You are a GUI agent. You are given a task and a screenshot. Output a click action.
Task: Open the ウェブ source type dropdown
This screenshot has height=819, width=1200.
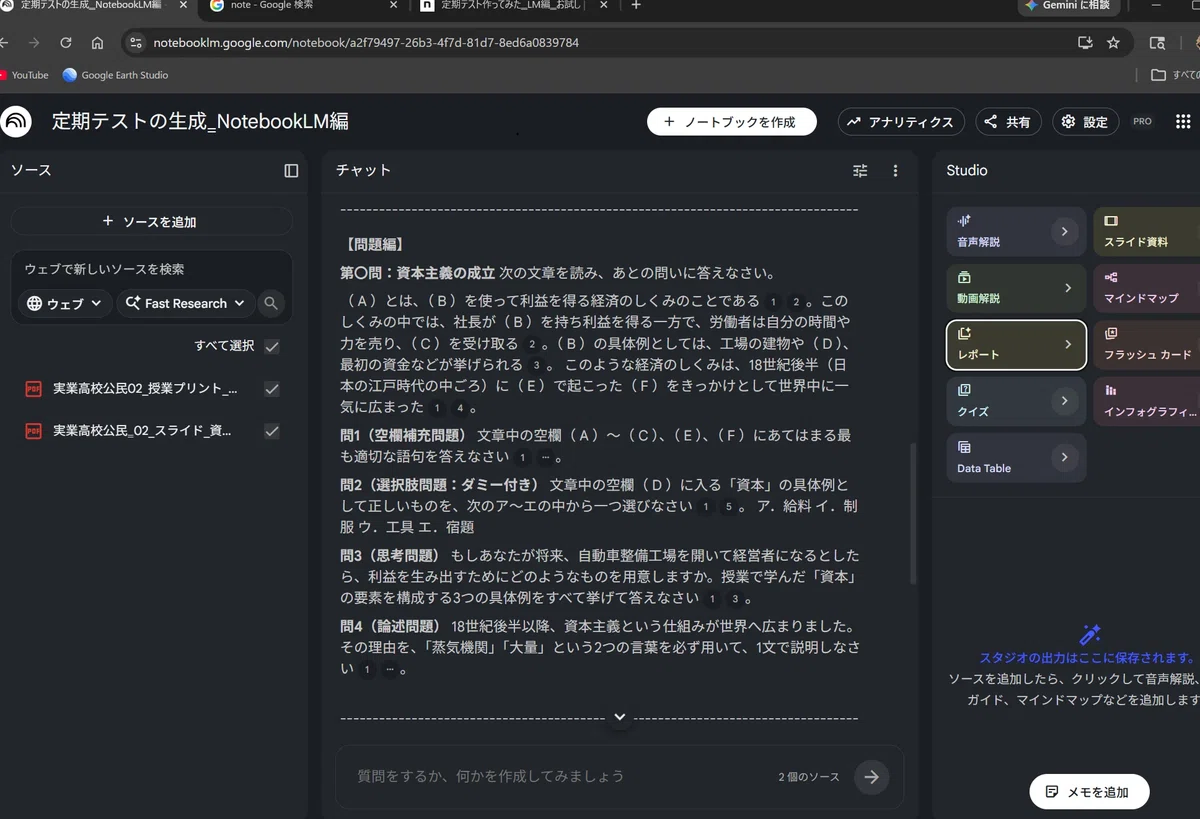65,303
